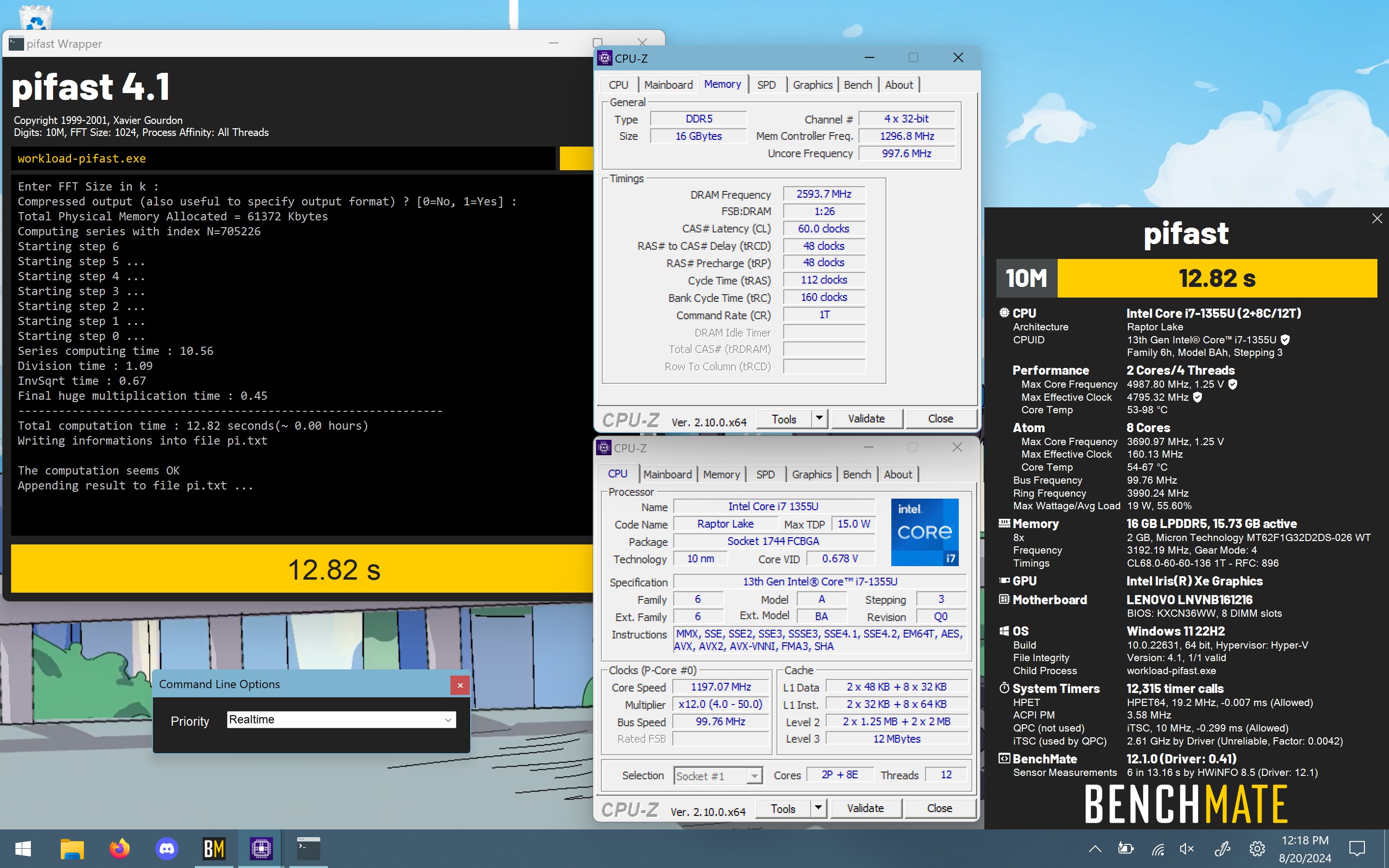1389x868 pixels.
Task: Click 'Windows 11 22H2' OS text
Action: pyautogui.click(x=1175, y=631)
